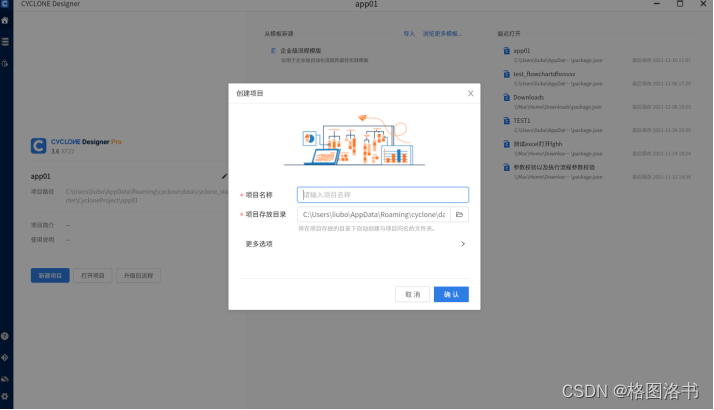Click the dialog illustration image
Screen dimensions: 714x410
point(354,140)
